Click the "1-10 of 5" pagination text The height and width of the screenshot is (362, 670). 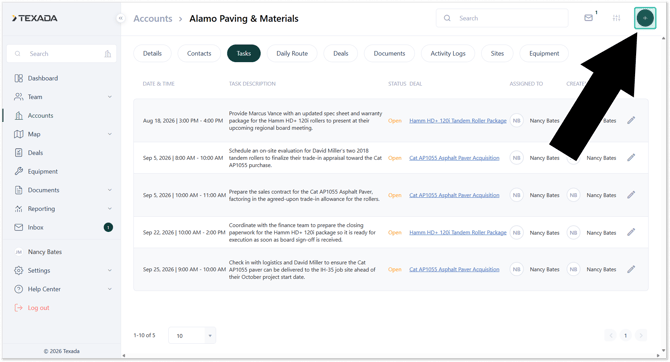click(144, 336)
